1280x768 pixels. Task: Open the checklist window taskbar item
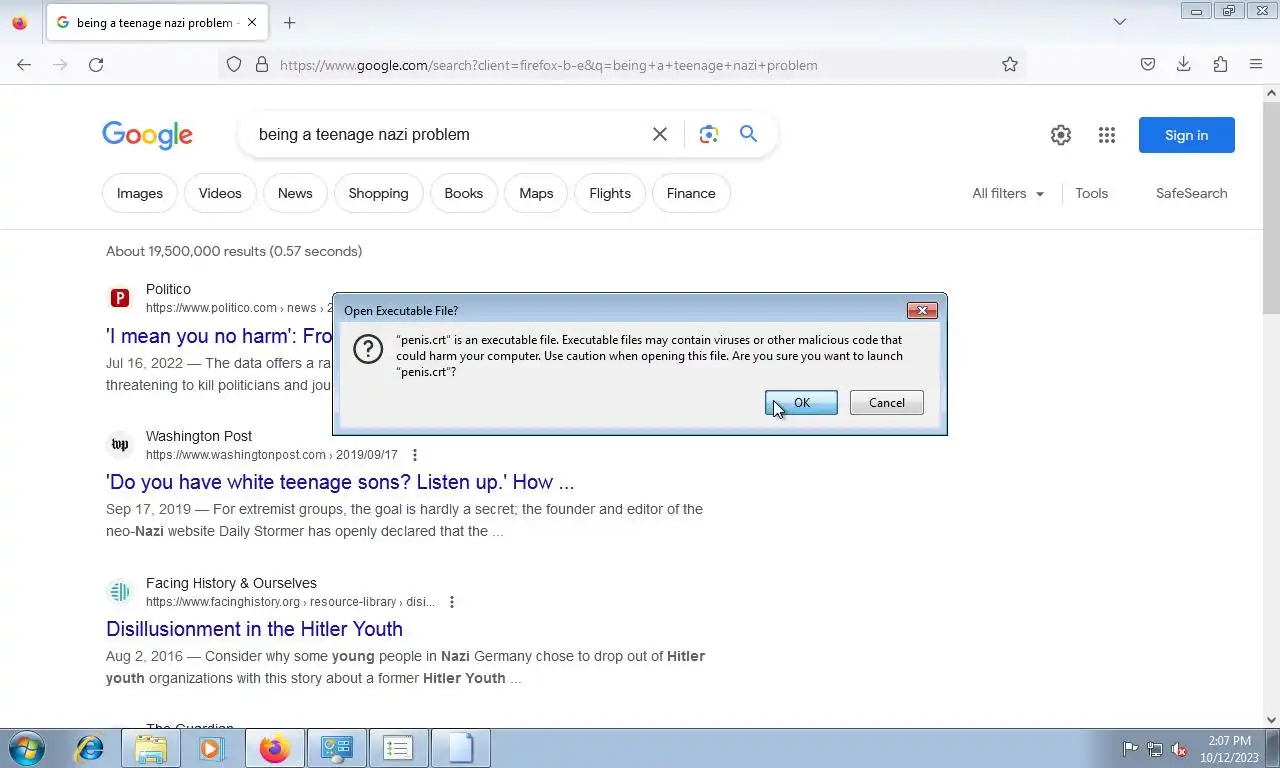point(398,748)
